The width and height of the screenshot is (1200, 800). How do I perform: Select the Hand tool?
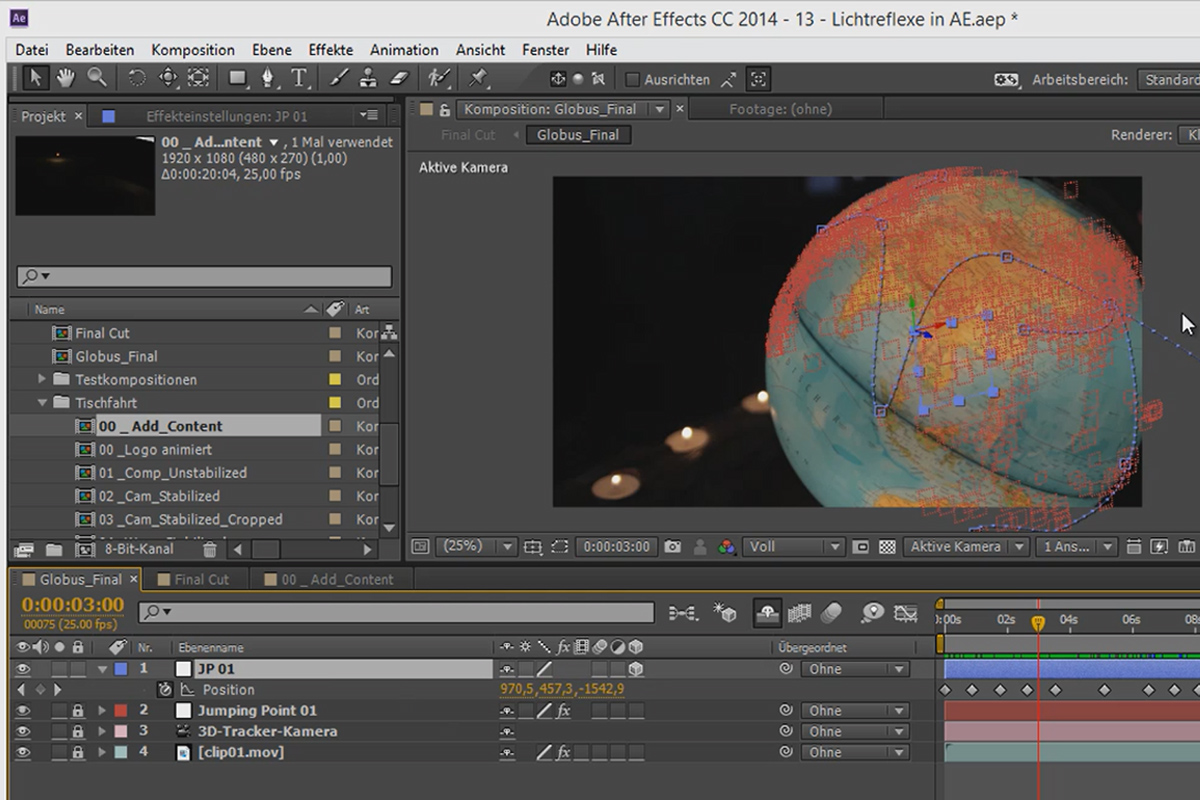[66, 77]
